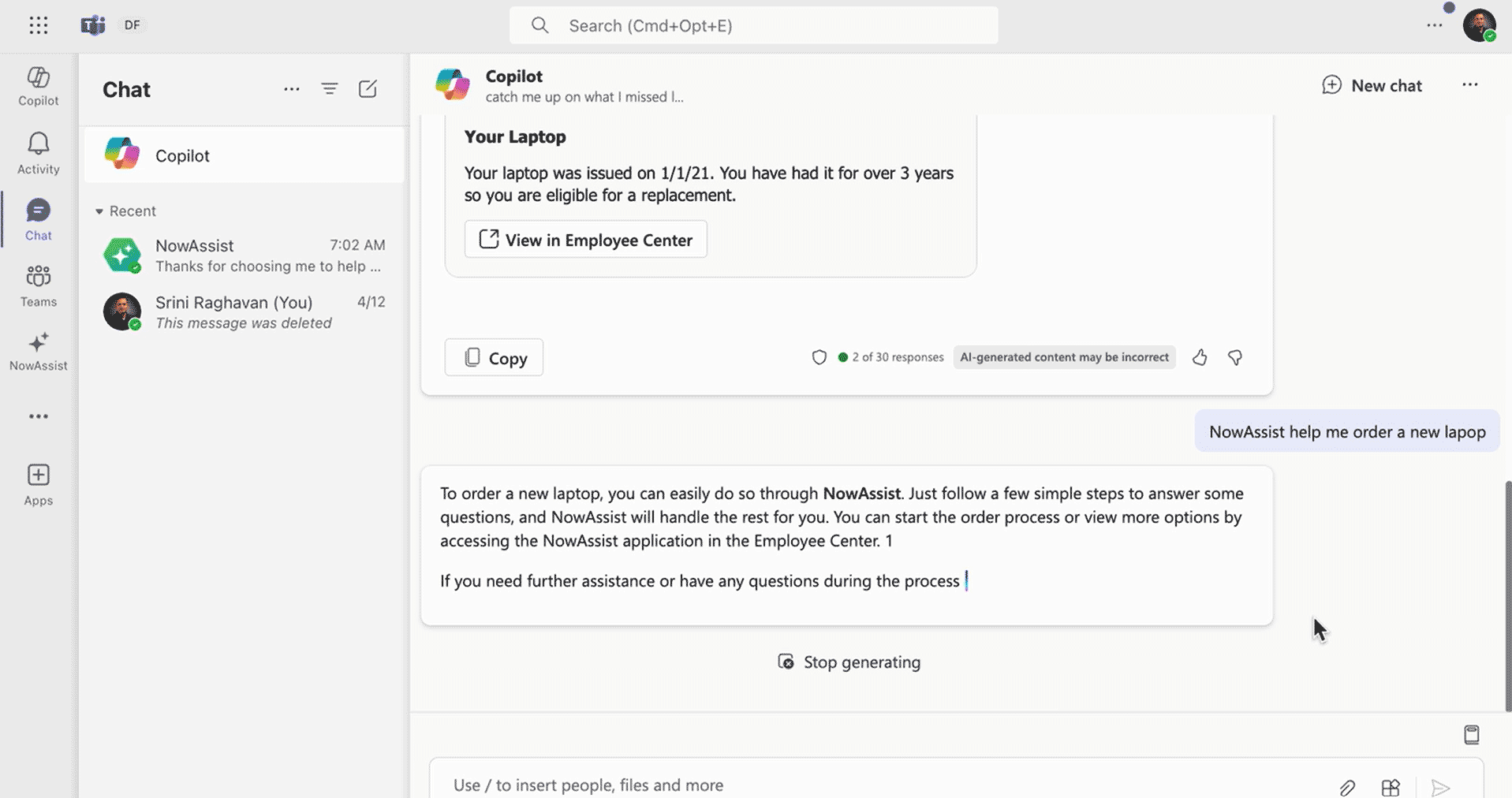Open NowAssist app in left rail
The width and height of the screenshot is (1512, 798).
39,351
